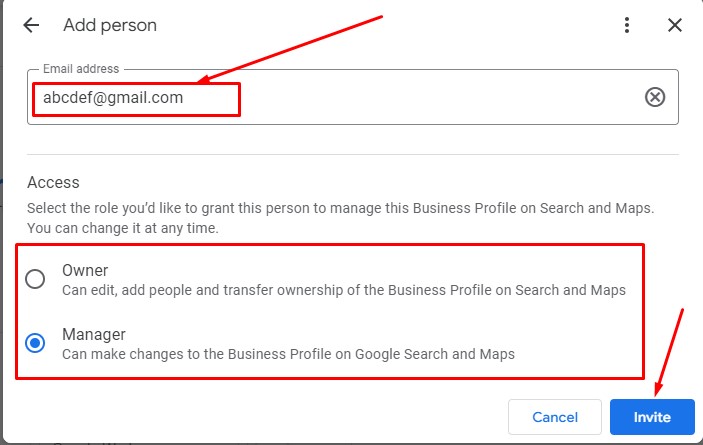Click the Access section heading
703x445 pixels.
pyautogui.click(x=53, y=183)
